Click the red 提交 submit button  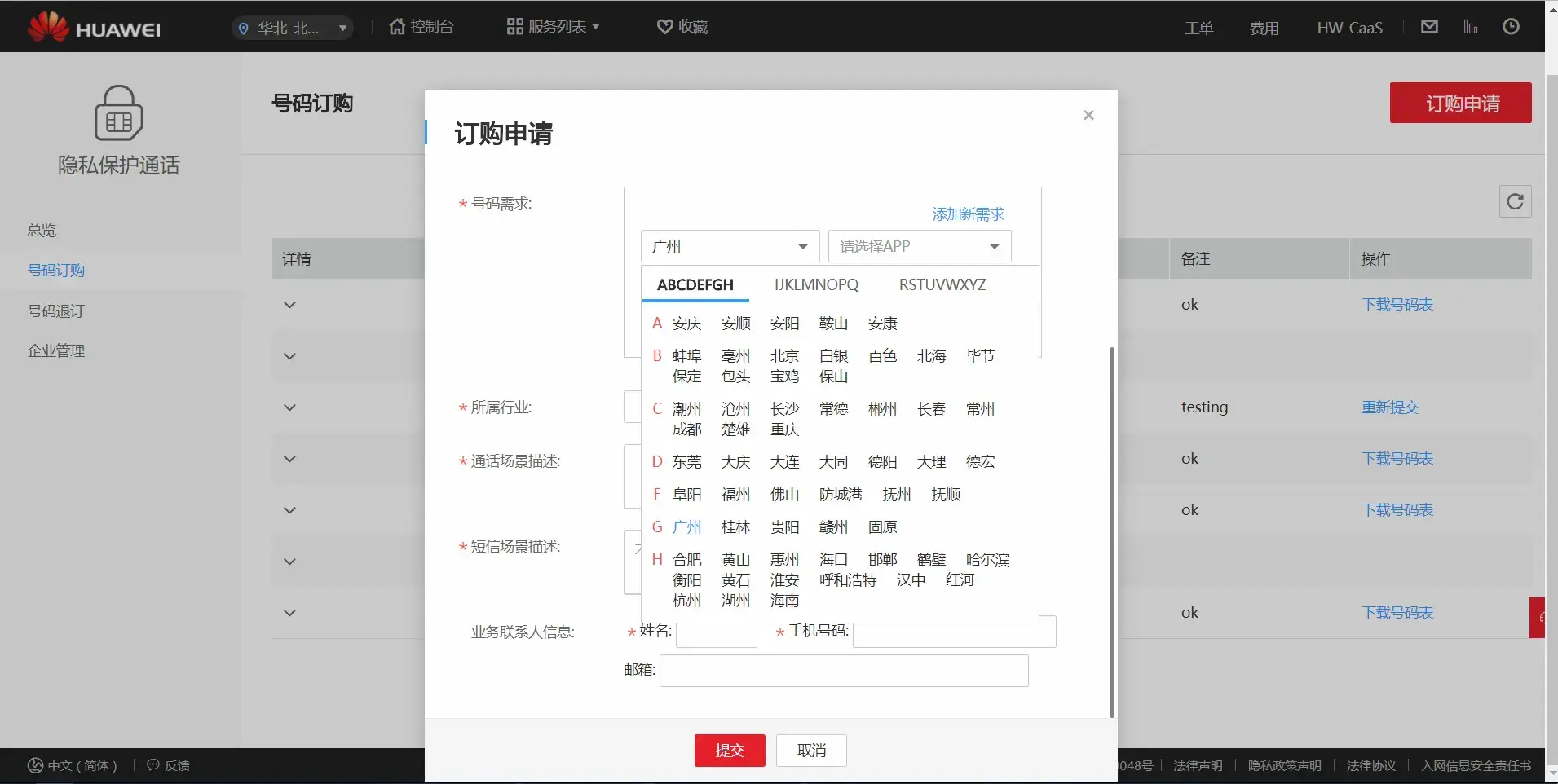click(x=729, y=751)
